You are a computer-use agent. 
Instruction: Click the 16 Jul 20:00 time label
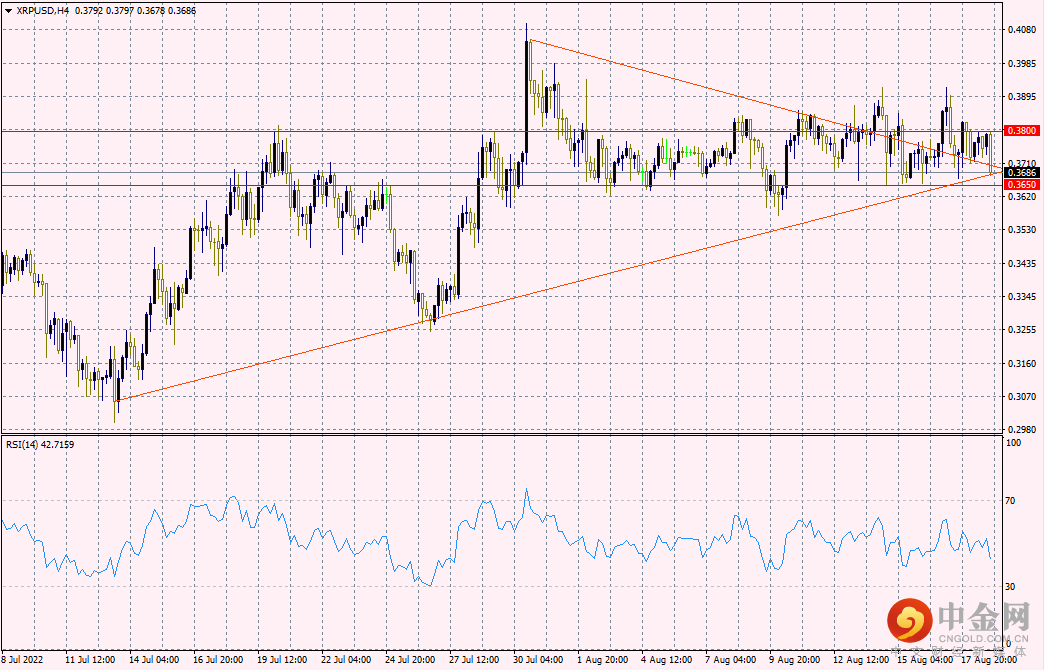pyautogui.click(x=218, y=659)
